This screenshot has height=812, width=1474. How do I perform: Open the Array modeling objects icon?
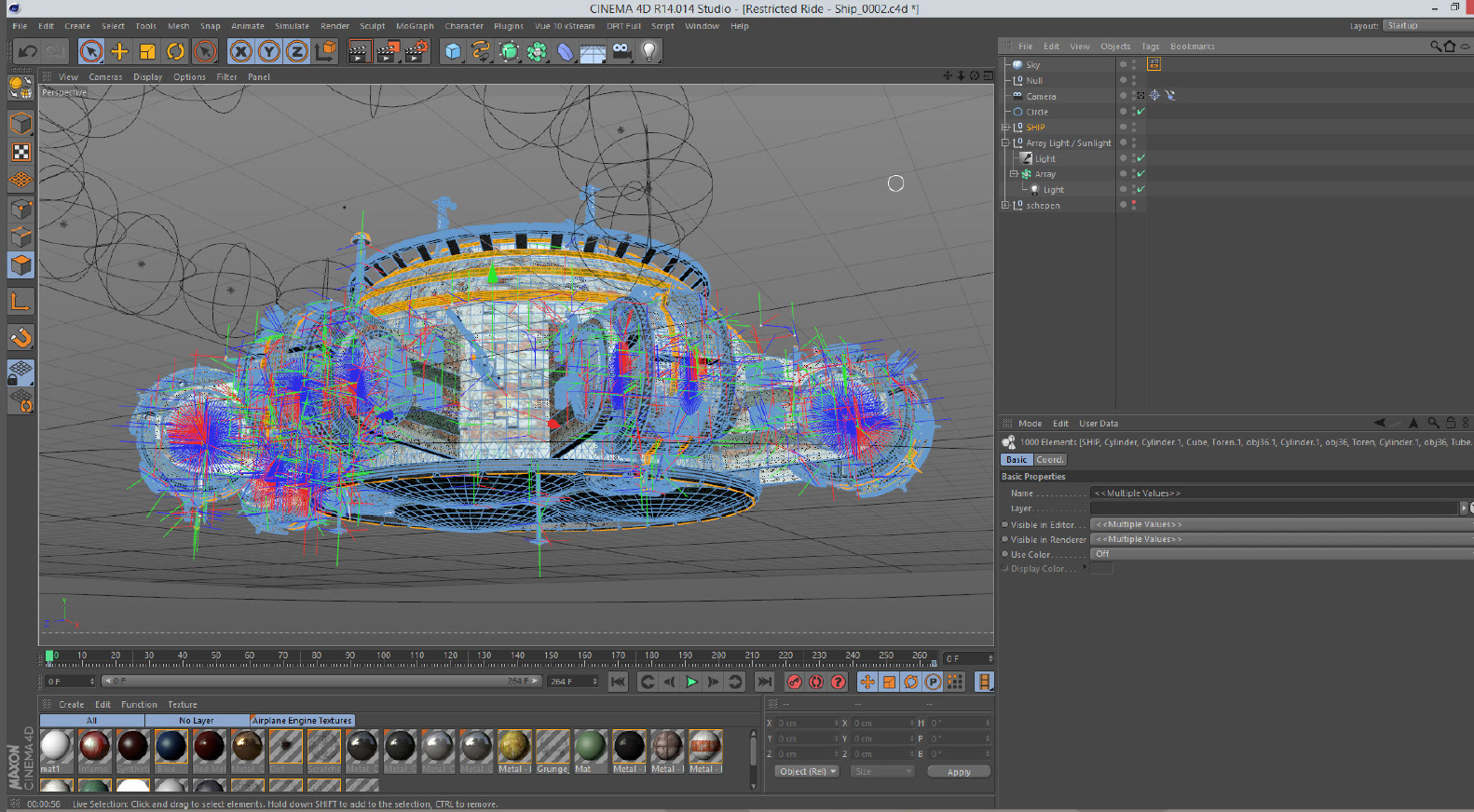point(537,51)
